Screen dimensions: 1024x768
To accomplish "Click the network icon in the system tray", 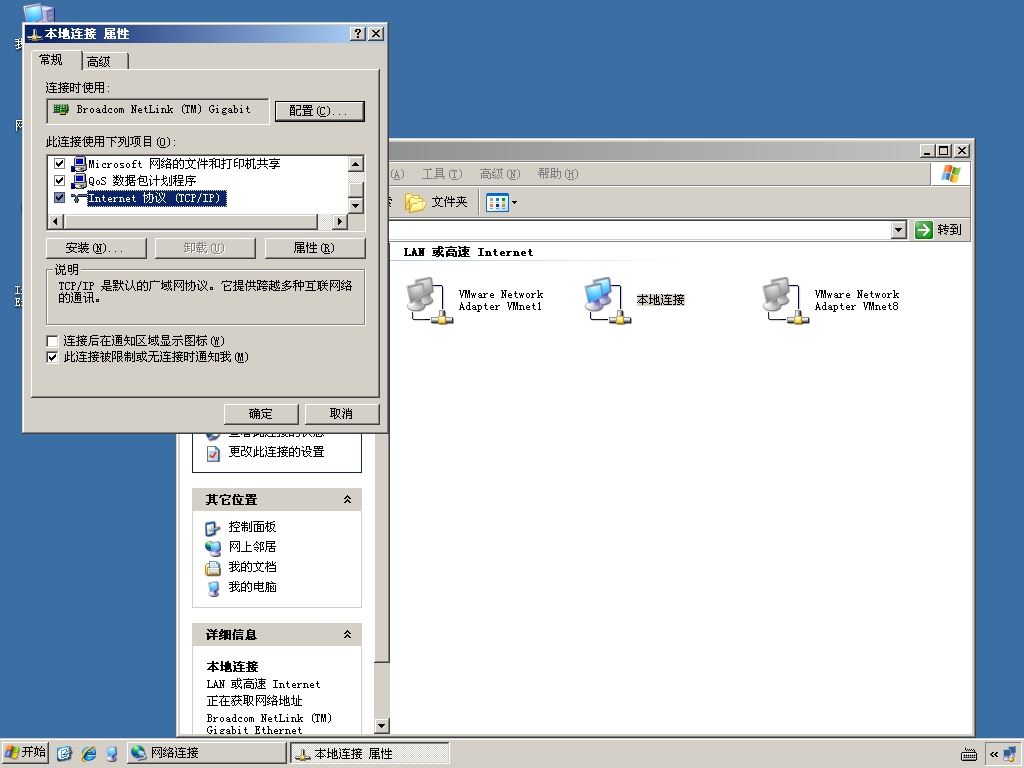I will [x=1010, y=754].
